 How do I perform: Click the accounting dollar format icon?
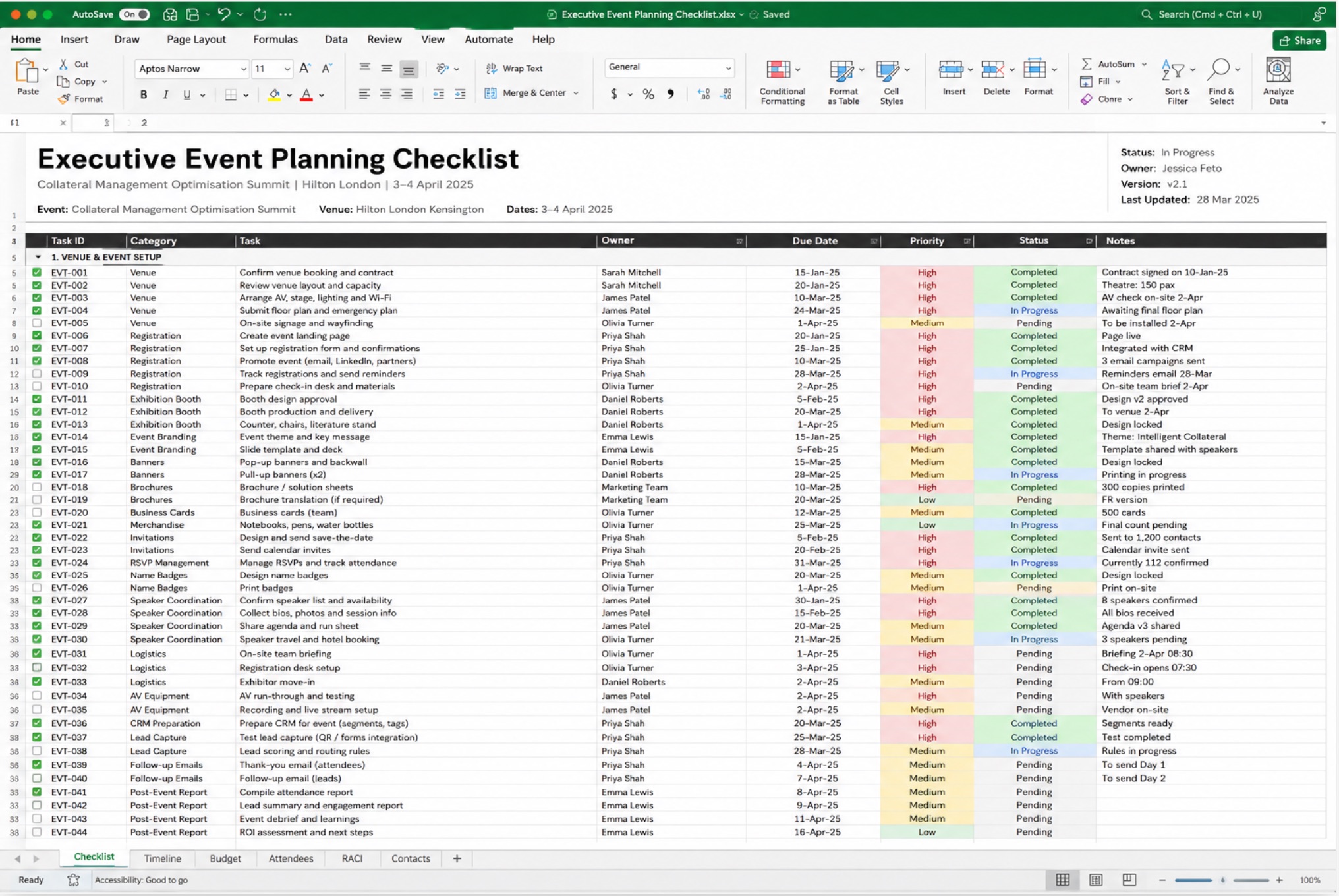614,95
